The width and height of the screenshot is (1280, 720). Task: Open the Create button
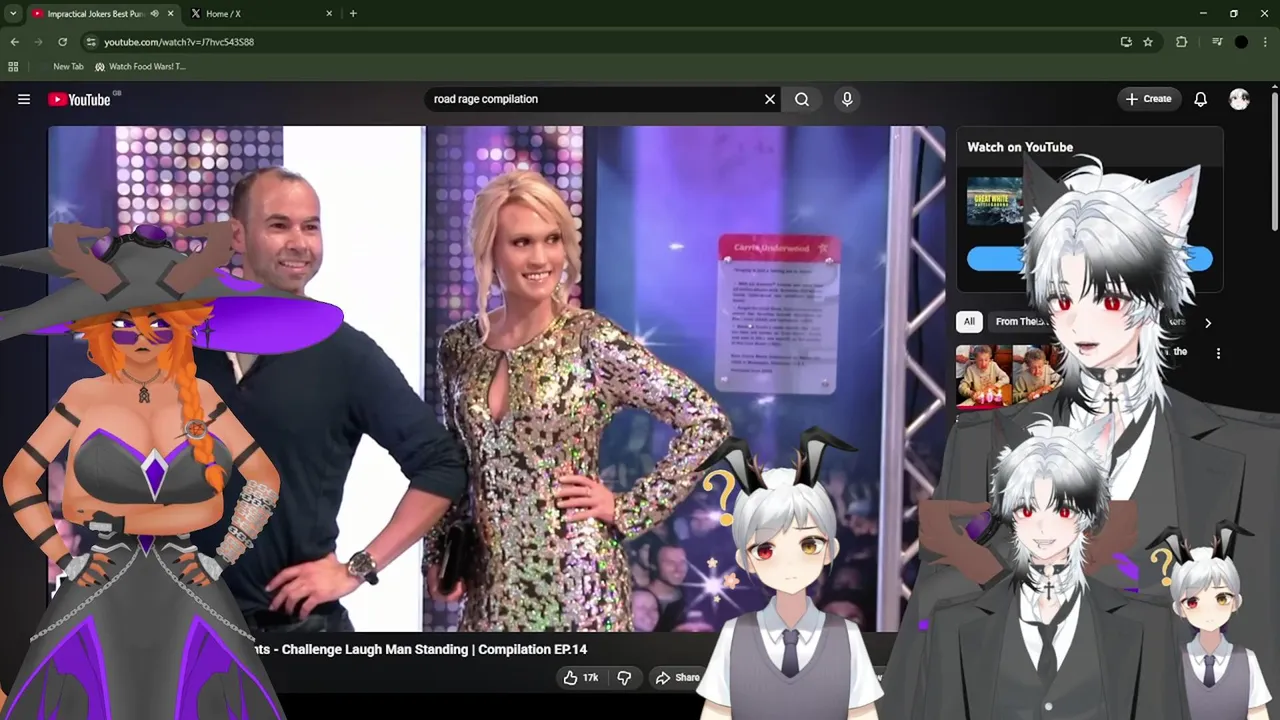tap(1148, 99)
